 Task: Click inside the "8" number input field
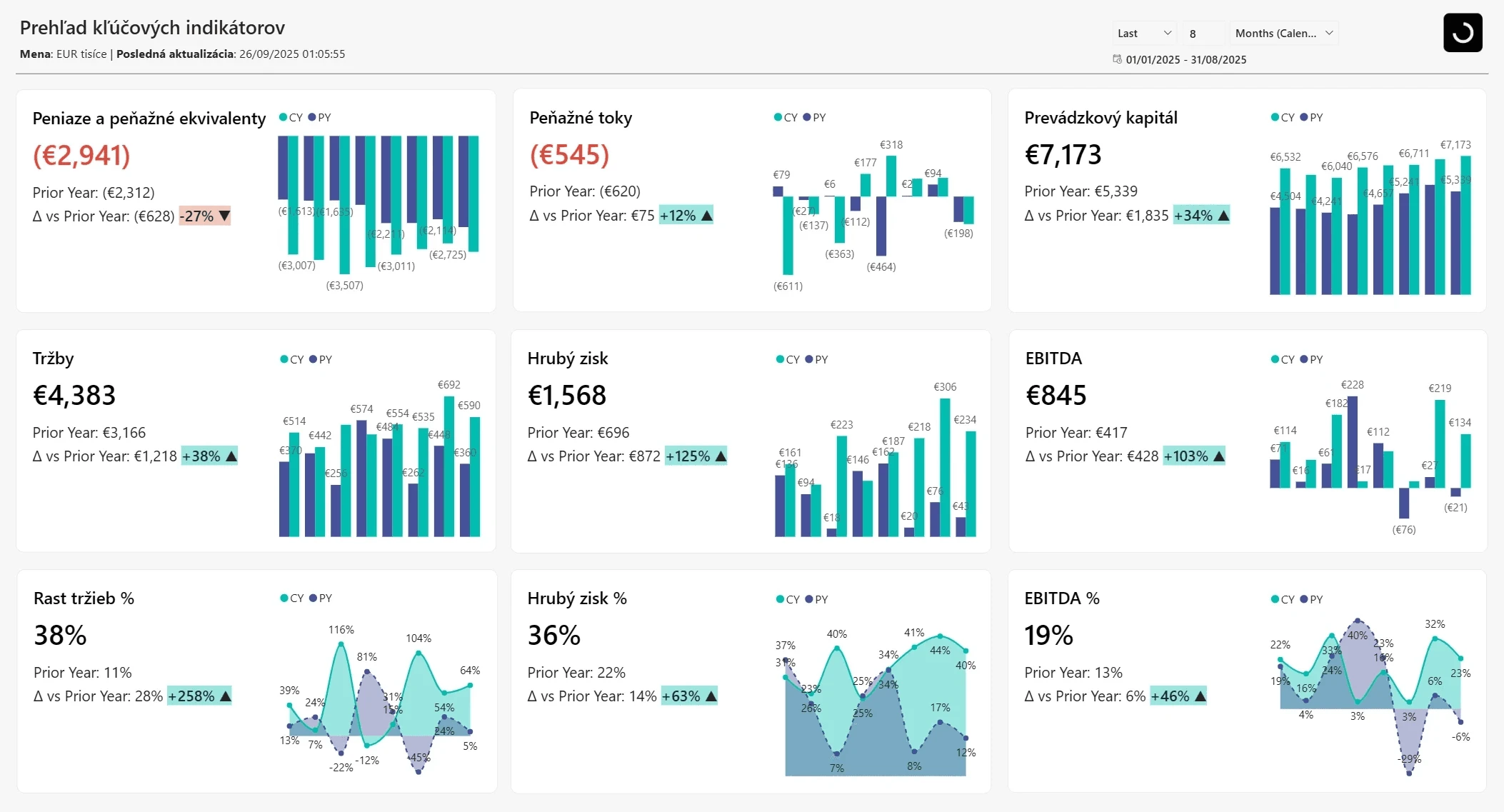click(1204, 33)
